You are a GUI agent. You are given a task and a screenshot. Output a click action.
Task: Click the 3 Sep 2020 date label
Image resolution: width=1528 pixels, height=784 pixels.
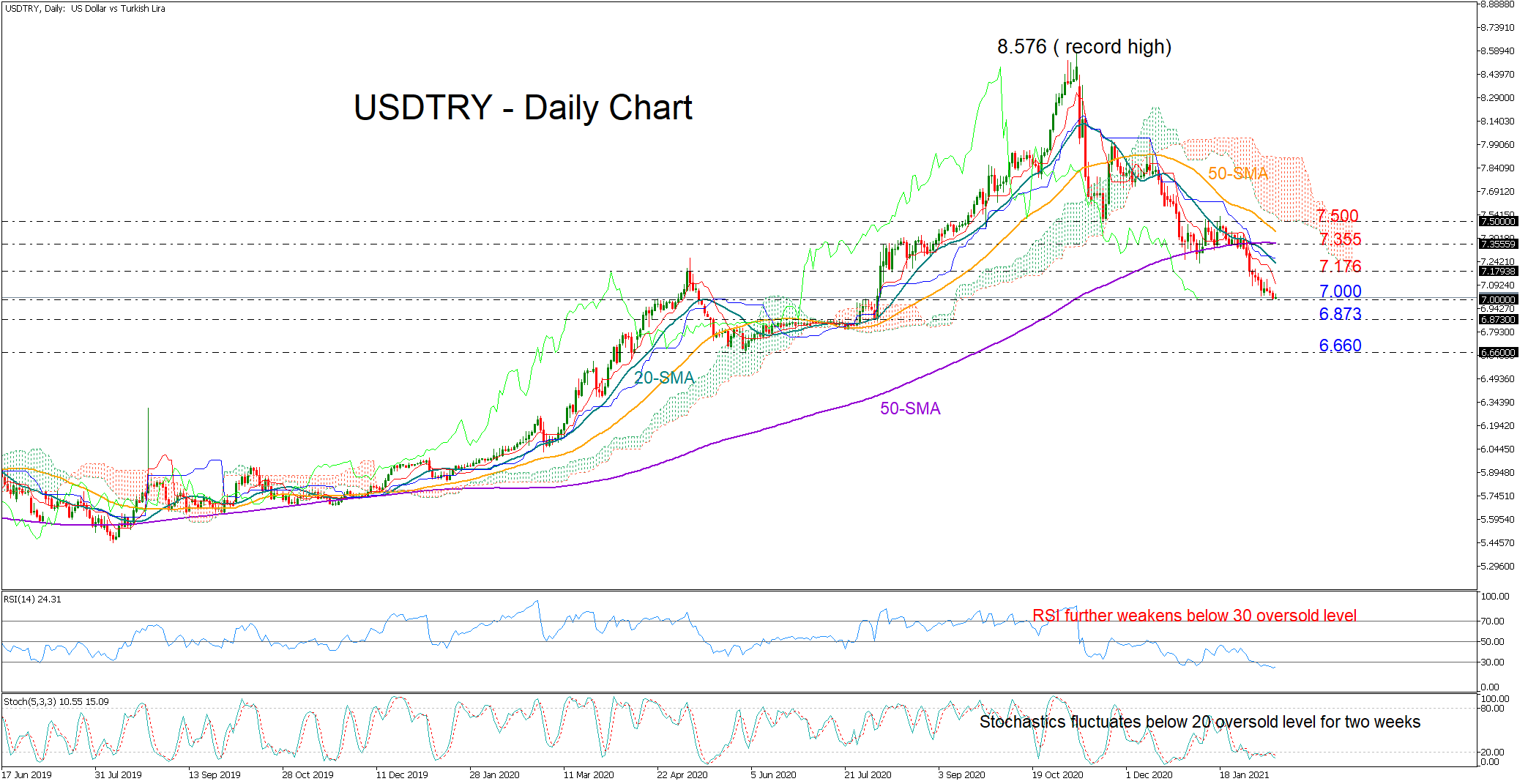[961, 774]
